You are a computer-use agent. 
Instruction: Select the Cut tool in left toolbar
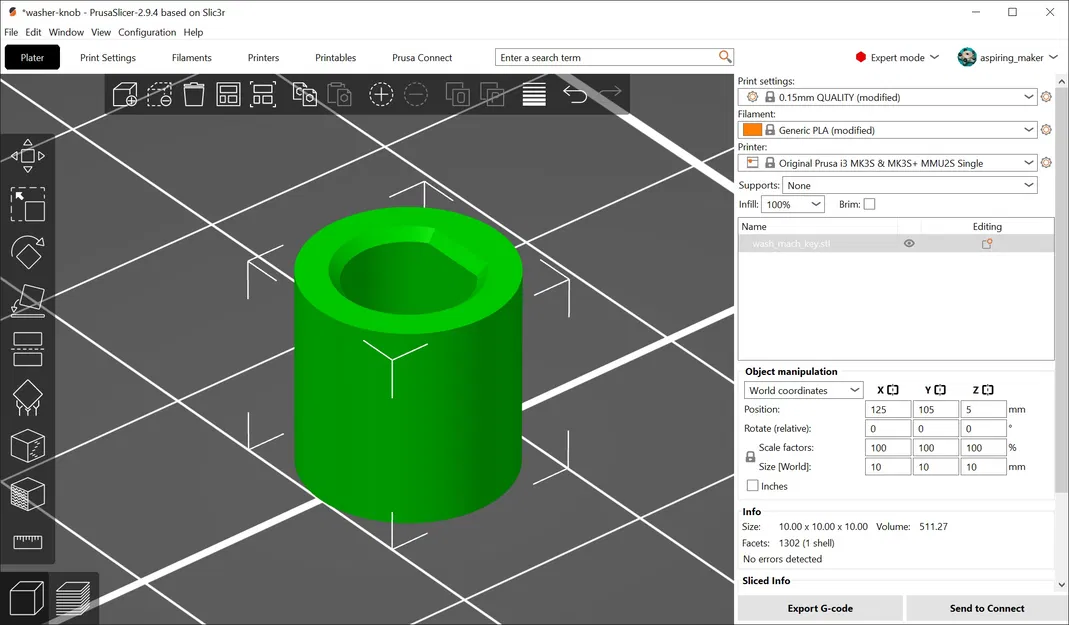pos(27,349)
